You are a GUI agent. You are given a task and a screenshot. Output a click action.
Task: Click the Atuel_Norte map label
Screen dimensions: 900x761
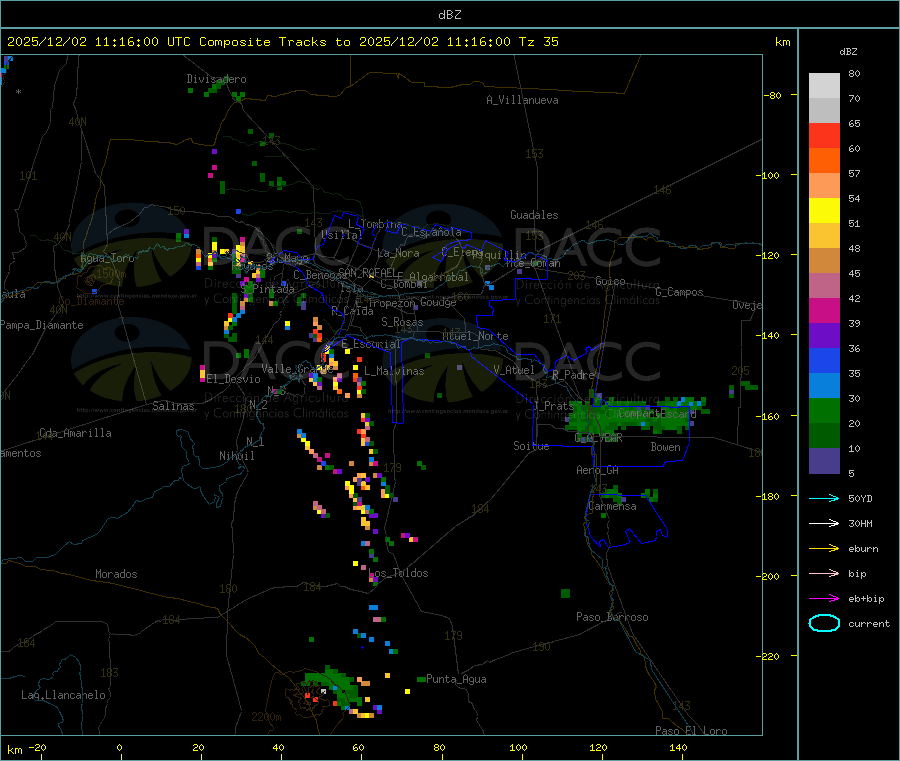[475, 336]
